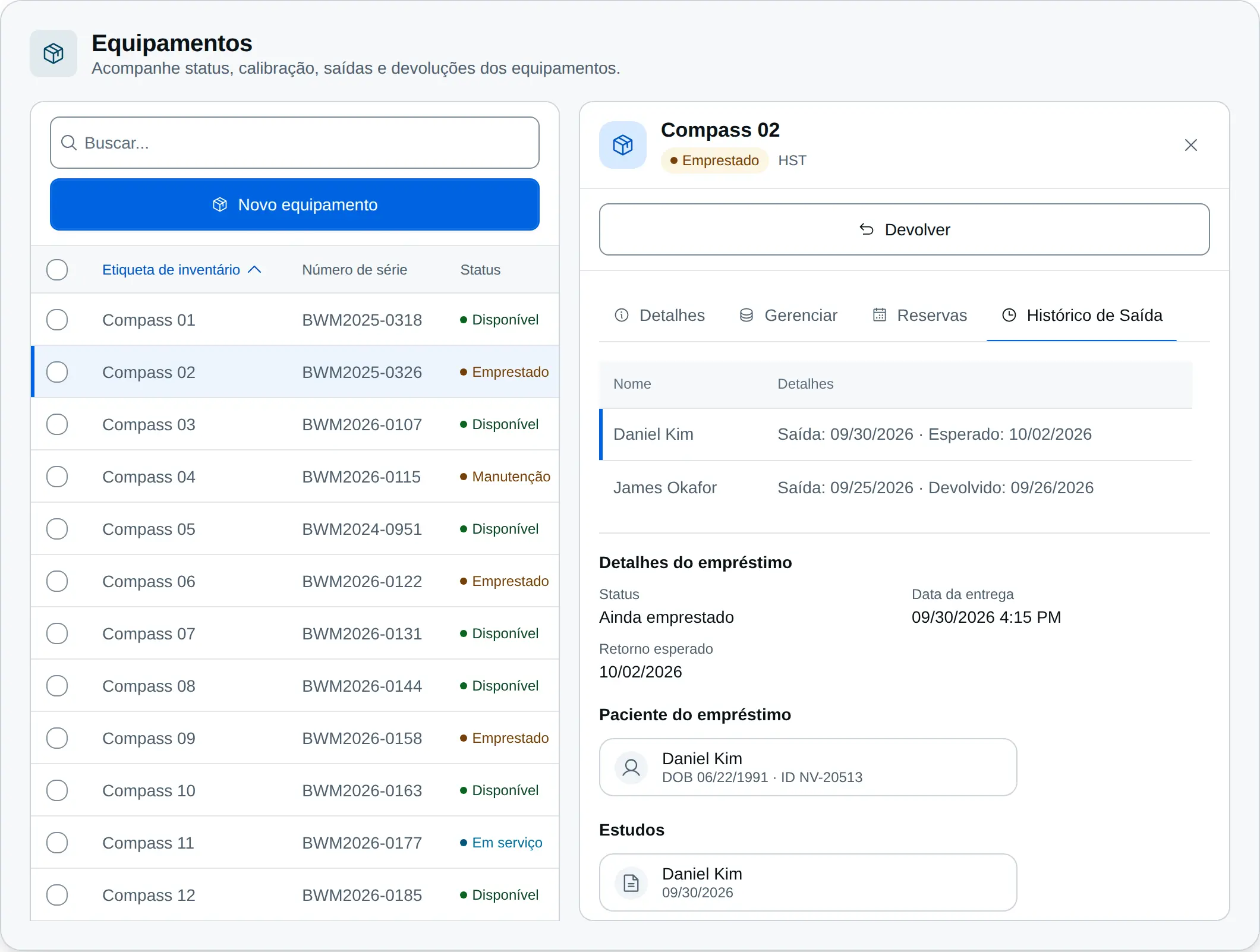This screenshot has height=952, width=1260.
Task: Click into the Buscar search field
Action: tap(295, 143)
